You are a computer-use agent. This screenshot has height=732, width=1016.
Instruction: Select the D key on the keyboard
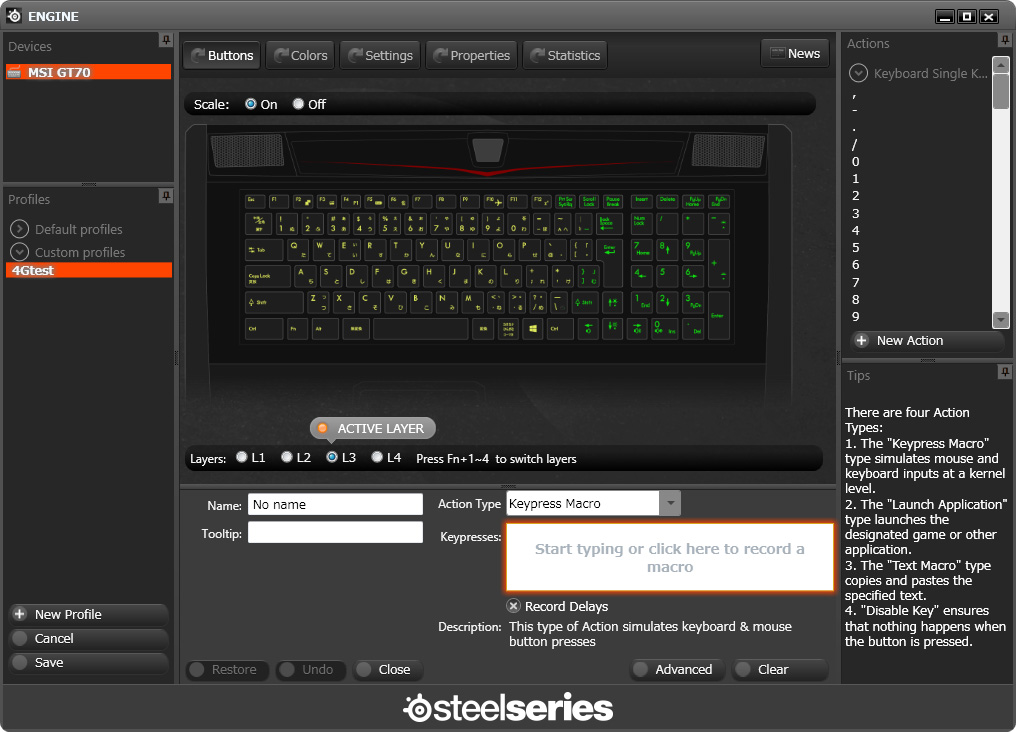tap(356, 276)
